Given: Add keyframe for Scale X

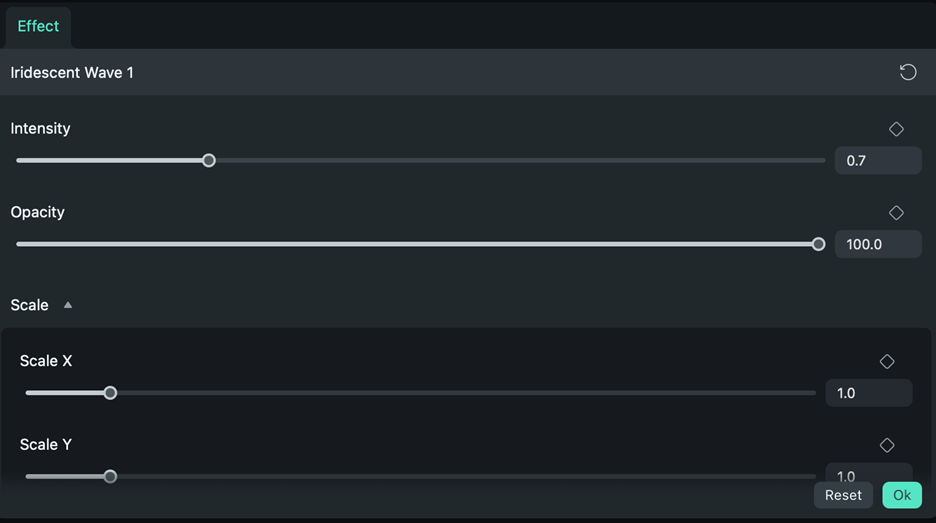Looking at the screenshot, I should 887,362.
